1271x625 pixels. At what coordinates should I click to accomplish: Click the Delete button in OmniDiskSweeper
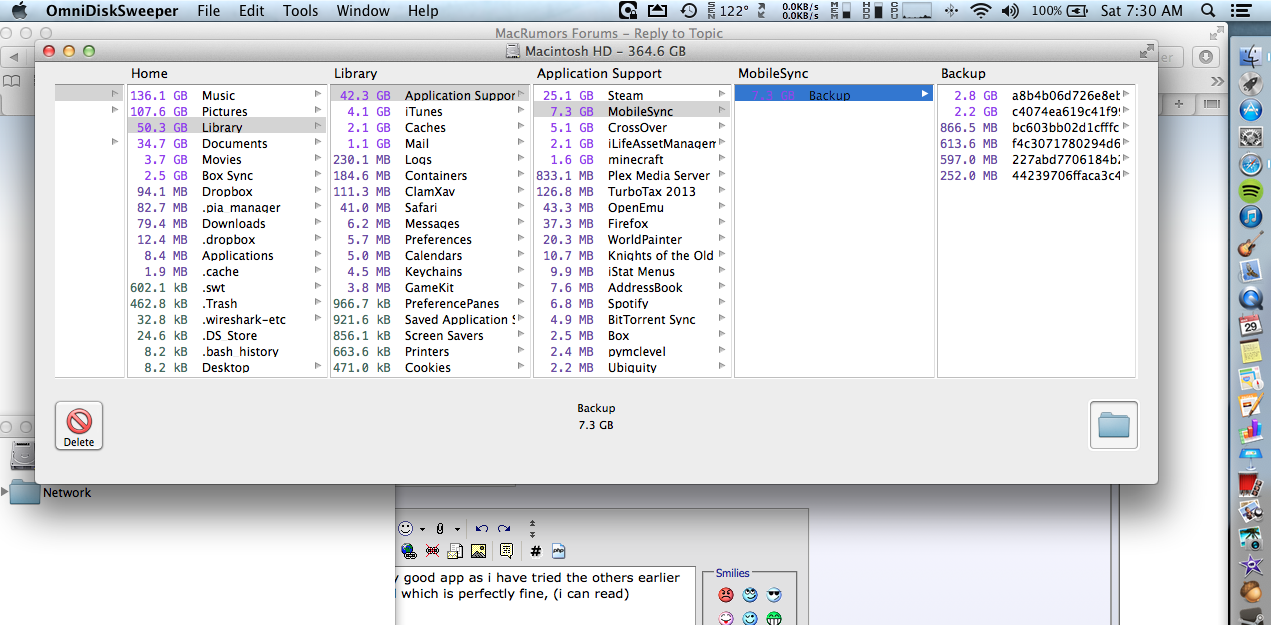pyautogui.click(x=79, y=425)
